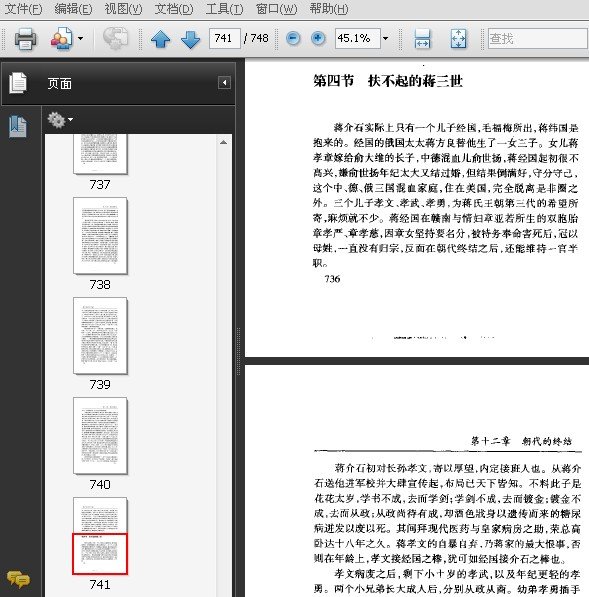Open the 帮助(H) menu
The image size is (589, 597).
click(x=329, y=9)
